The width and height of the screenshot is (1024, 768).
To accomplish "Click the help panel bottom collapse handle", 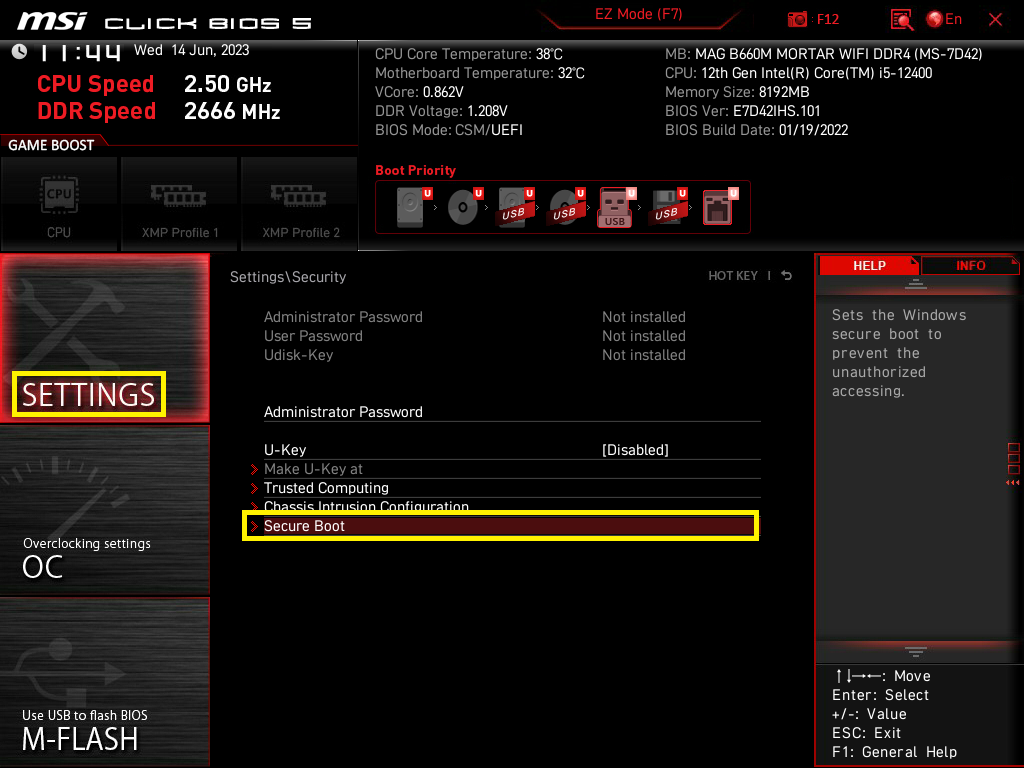I will coord(916,651).
